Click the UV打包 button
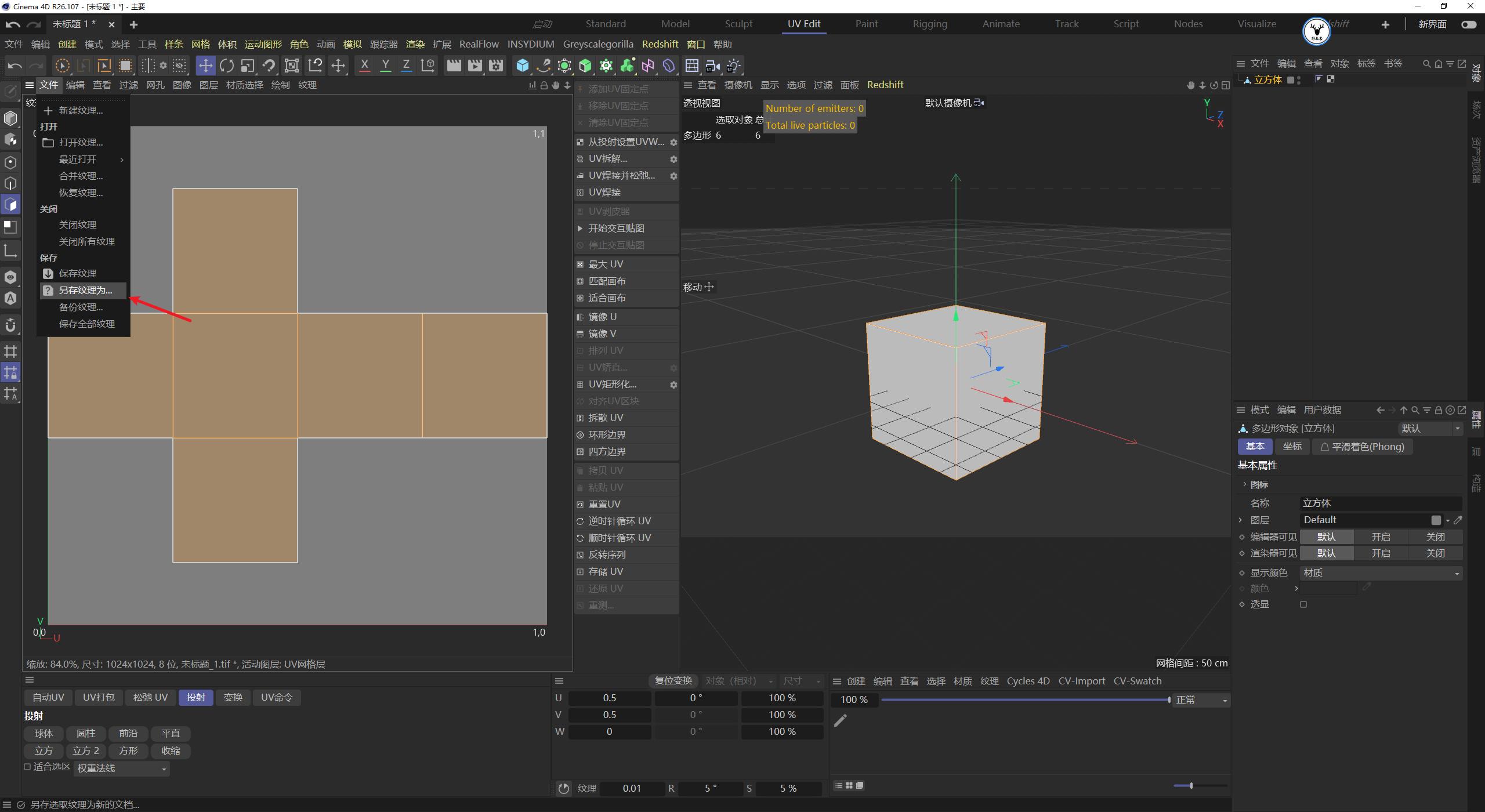This screenshot has width=1485, height=812. (99, 697)
